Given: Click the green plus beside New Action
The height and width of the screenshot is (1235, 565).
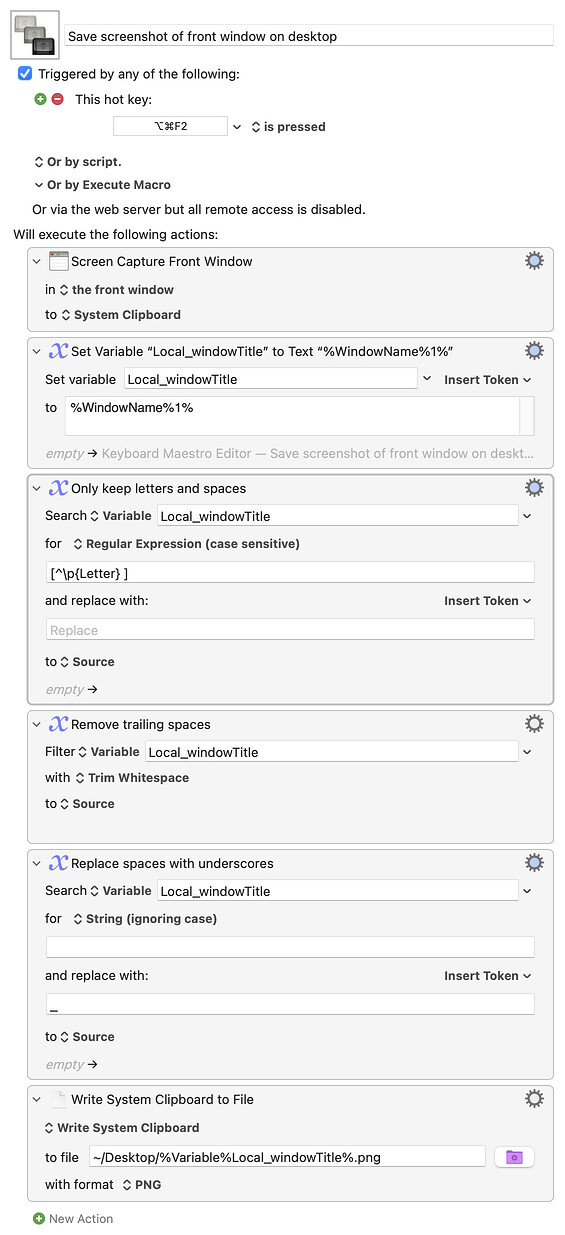Looking at the screenshot, I should [x=39, y=1219].
